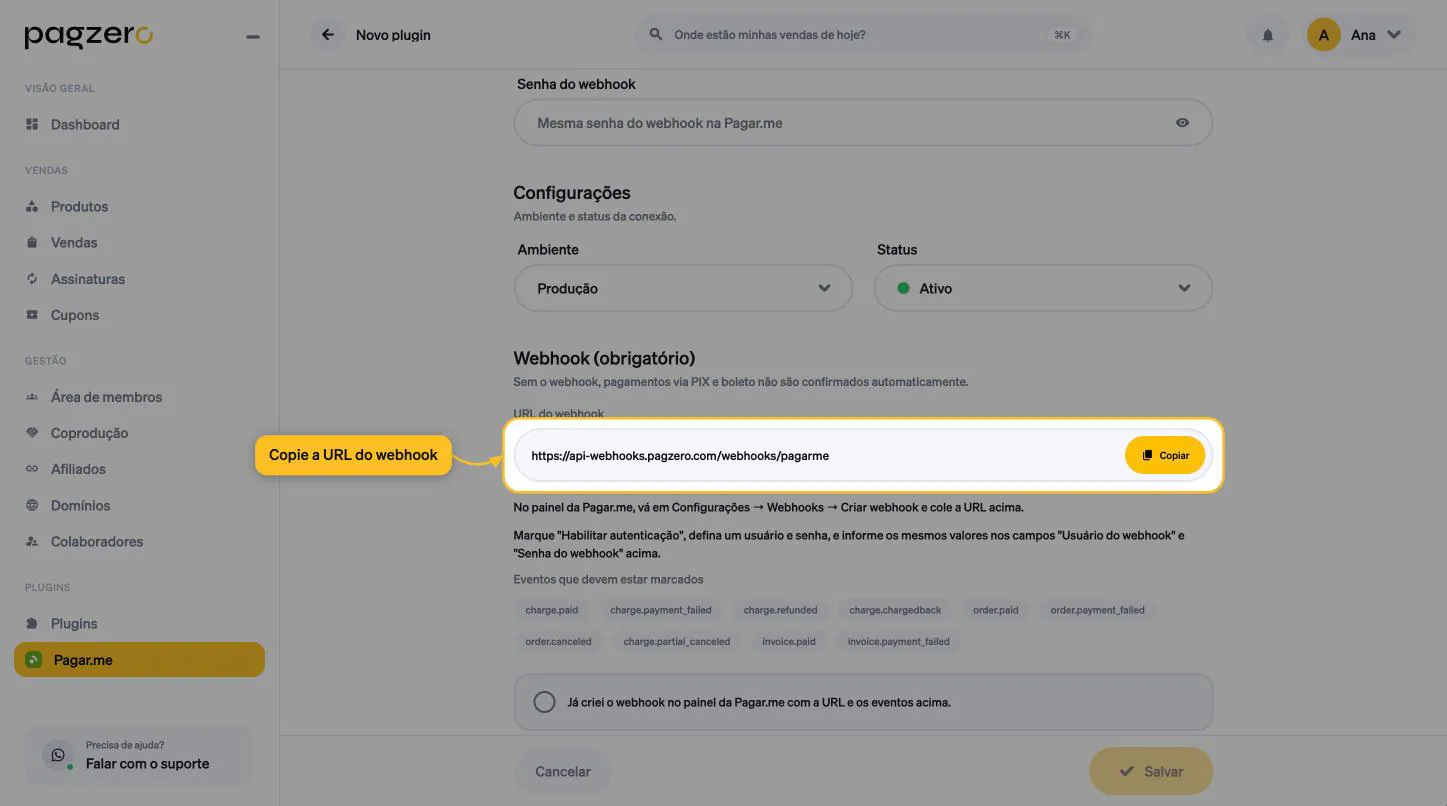Click the Coprodução diamond icon
This screenshot has width=1447, height=806.
pos(32,433)
